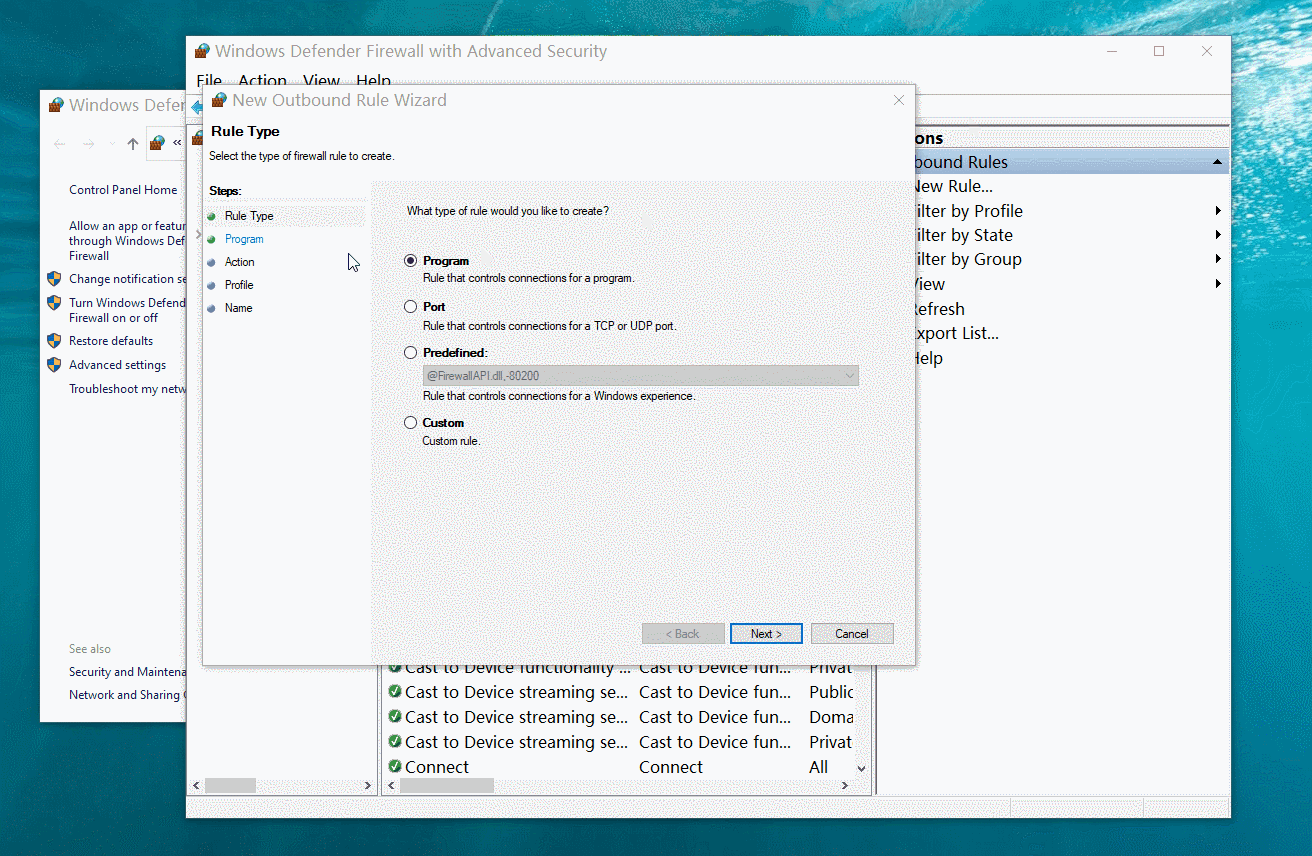Click the firewall icon in the Control Panel window title
1312x856 pixels.
56,105
